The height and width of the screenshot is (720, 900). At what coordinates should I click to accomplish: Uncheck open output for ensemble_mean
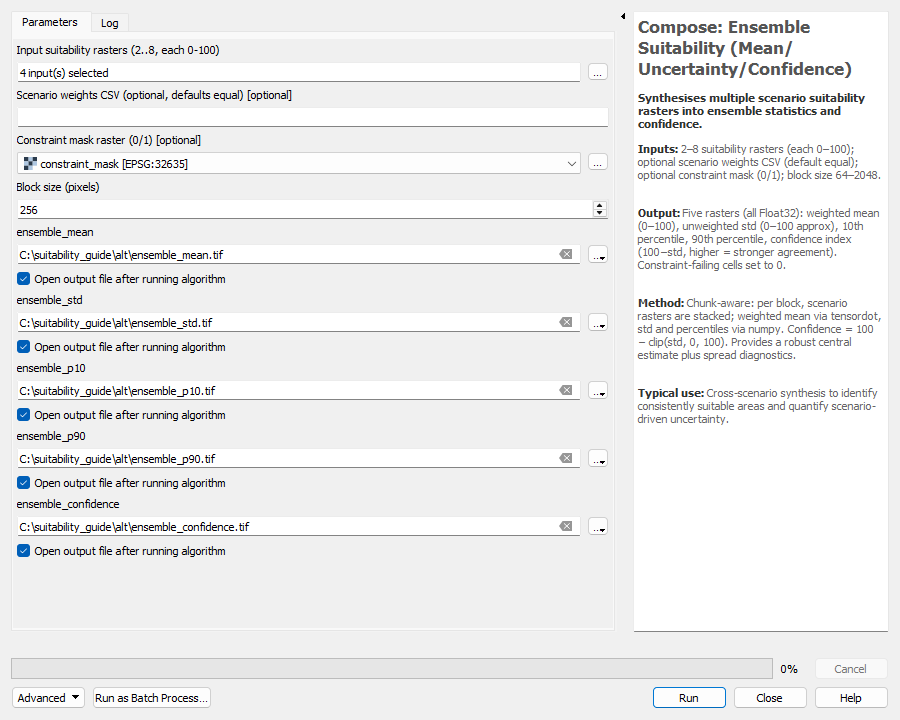pos(24,279)
